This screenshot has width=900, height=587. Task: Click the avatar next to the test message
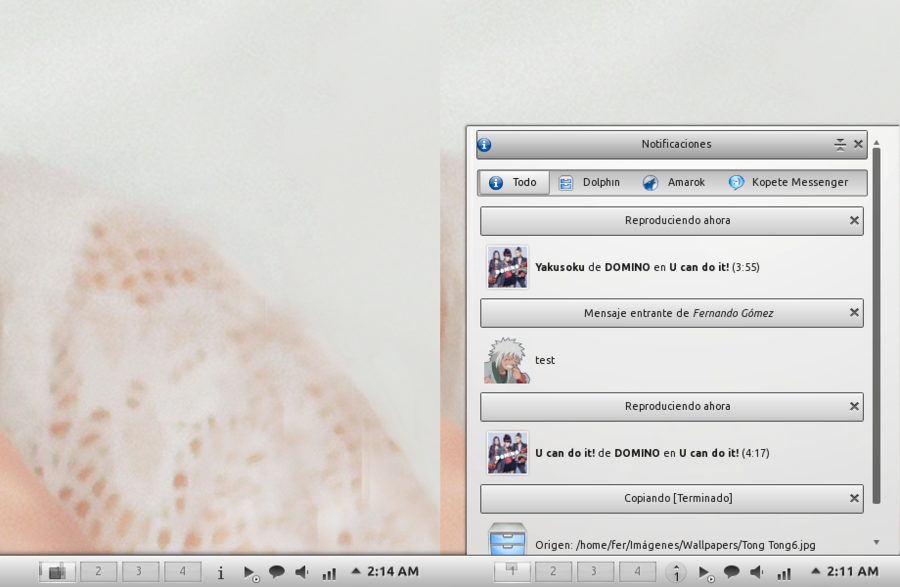(506, 360)
